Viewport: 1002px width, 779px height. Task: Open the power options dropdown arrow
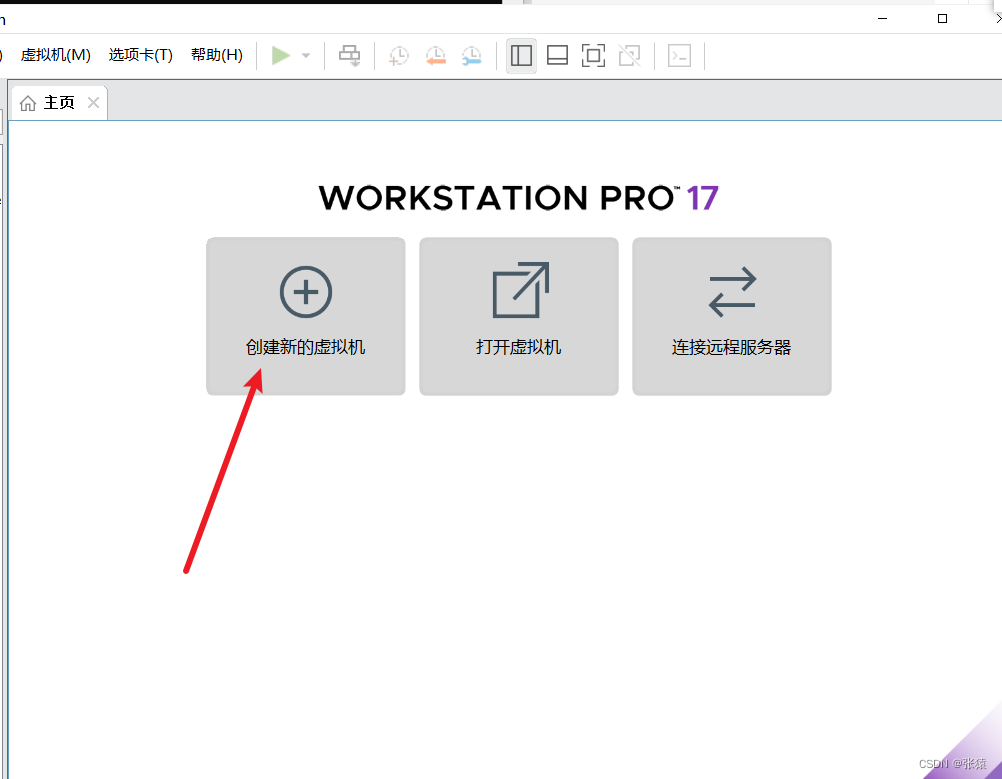coord(306,56)
